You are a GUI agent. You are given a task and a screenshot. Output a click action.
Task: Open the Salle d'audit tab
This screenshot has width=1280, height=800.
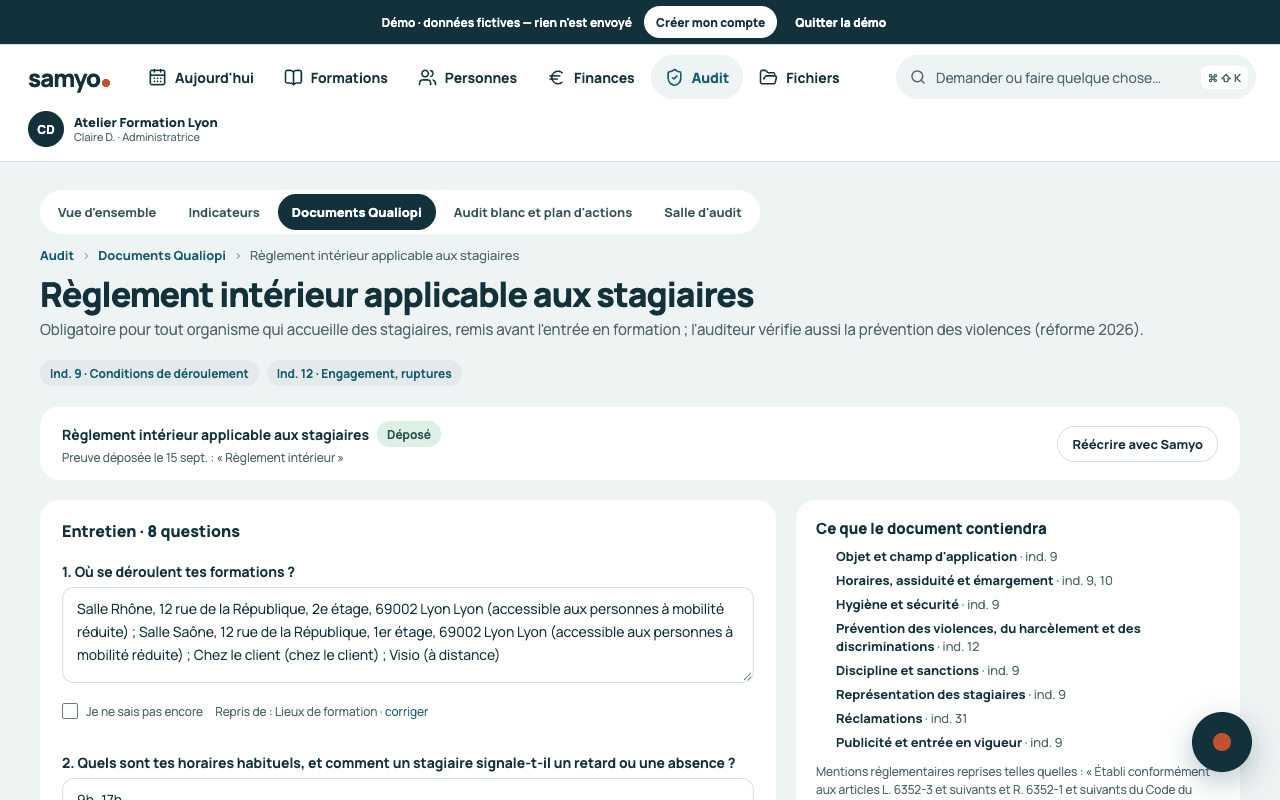[x=703, y=212]
